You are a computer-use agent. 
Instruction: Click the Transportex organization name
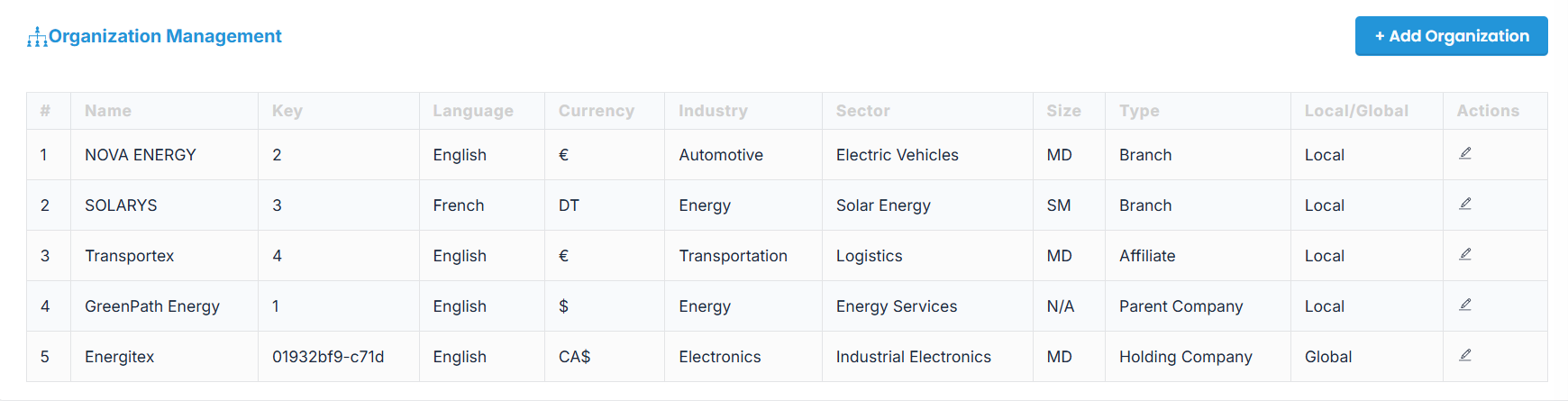coord(130,256)
